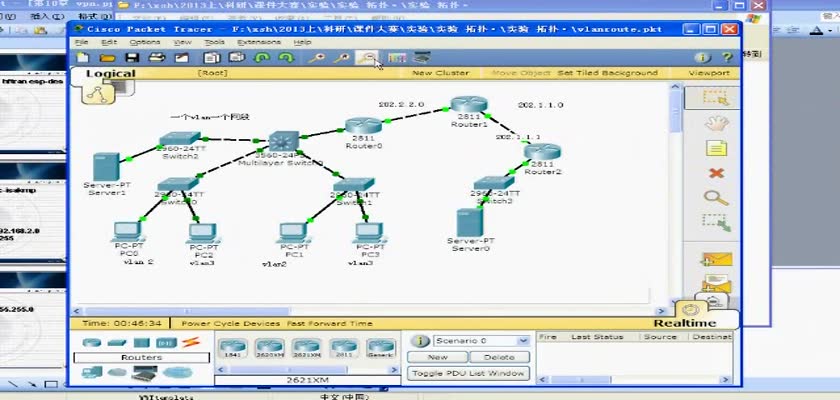The image size is (840, 400).
Task: Select the Custom Made Devices category icon
Action: (x=145, y=372)
